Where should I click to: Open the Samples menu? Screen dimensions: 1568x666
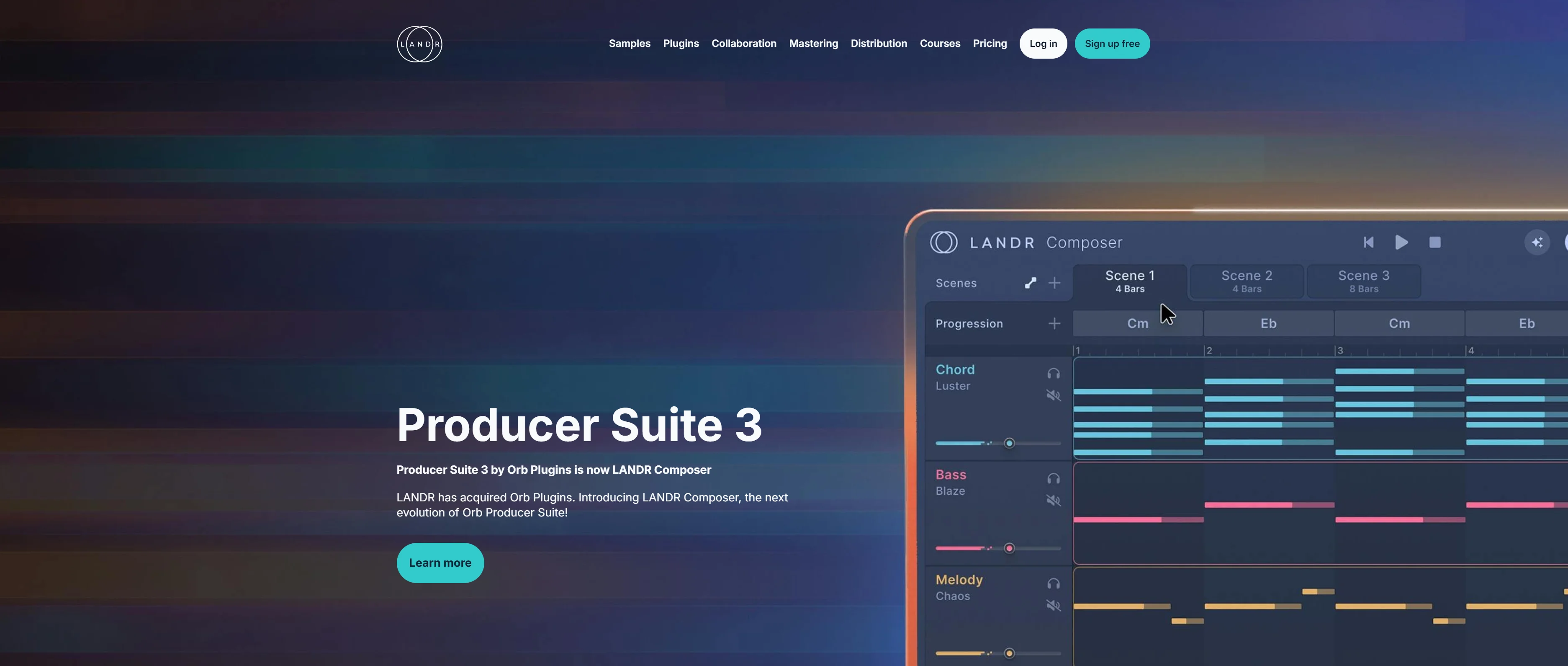(630, 44)
